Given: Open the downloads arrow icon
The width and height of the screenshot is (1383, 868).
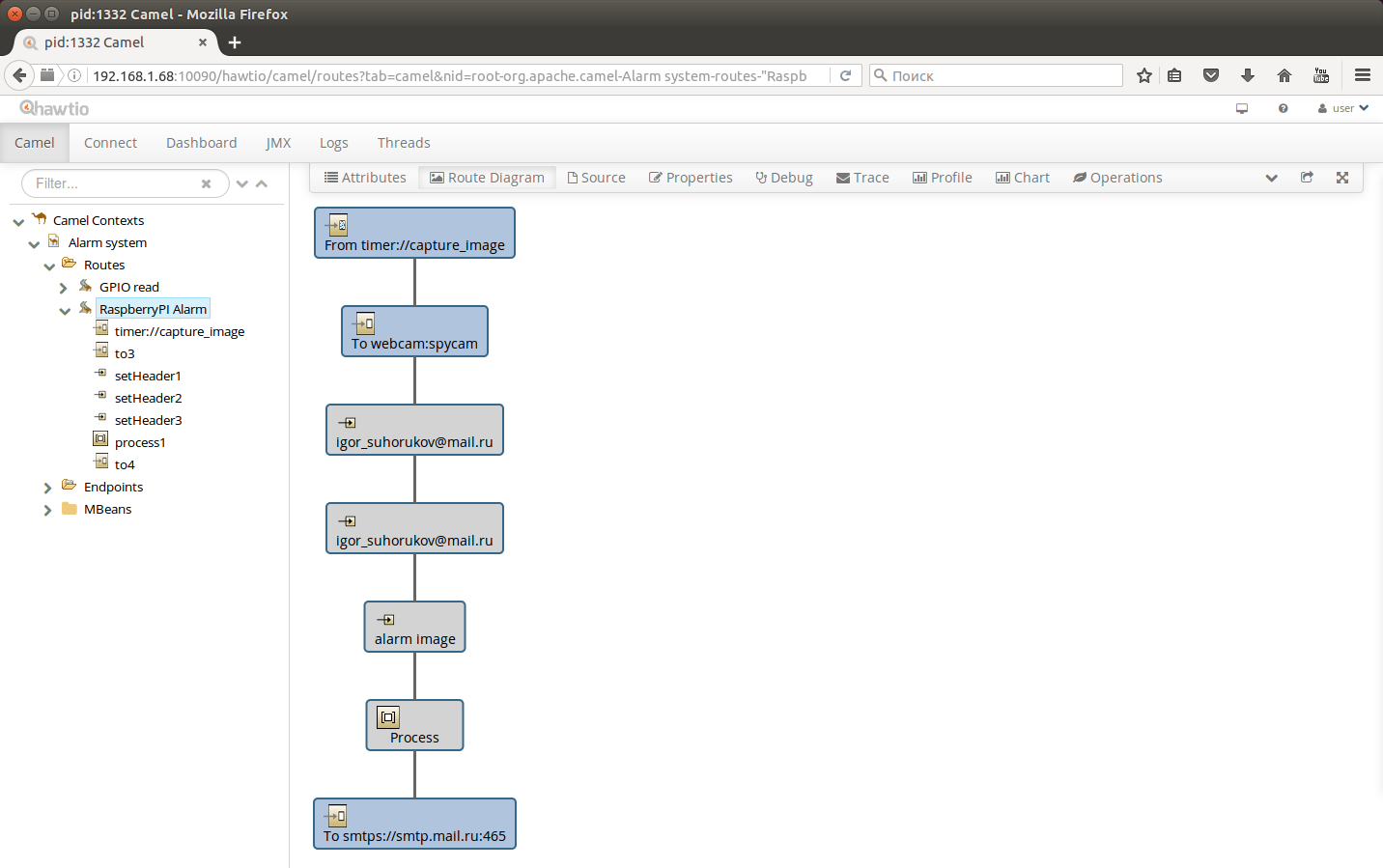Looking at the screenshot, I should click(1248, 75).
